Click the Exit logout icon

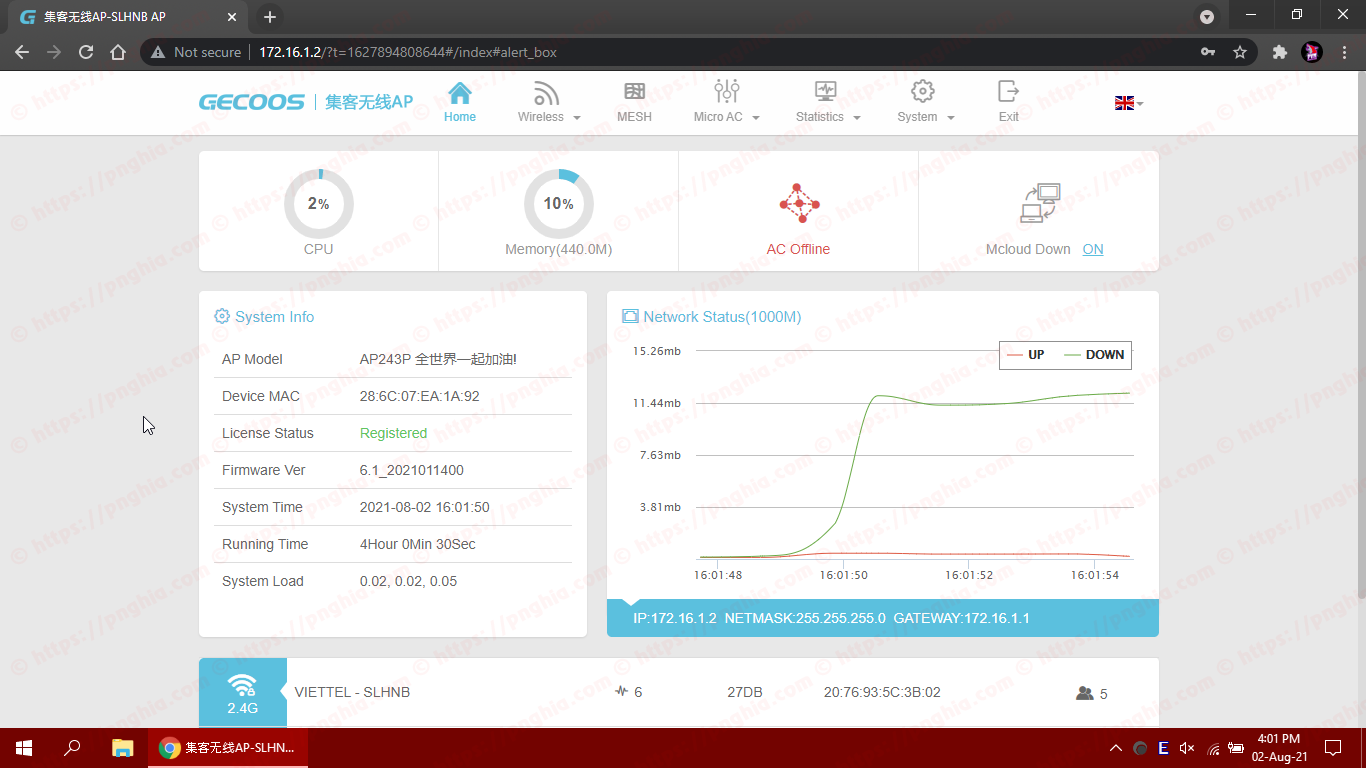coord(1008,92)
